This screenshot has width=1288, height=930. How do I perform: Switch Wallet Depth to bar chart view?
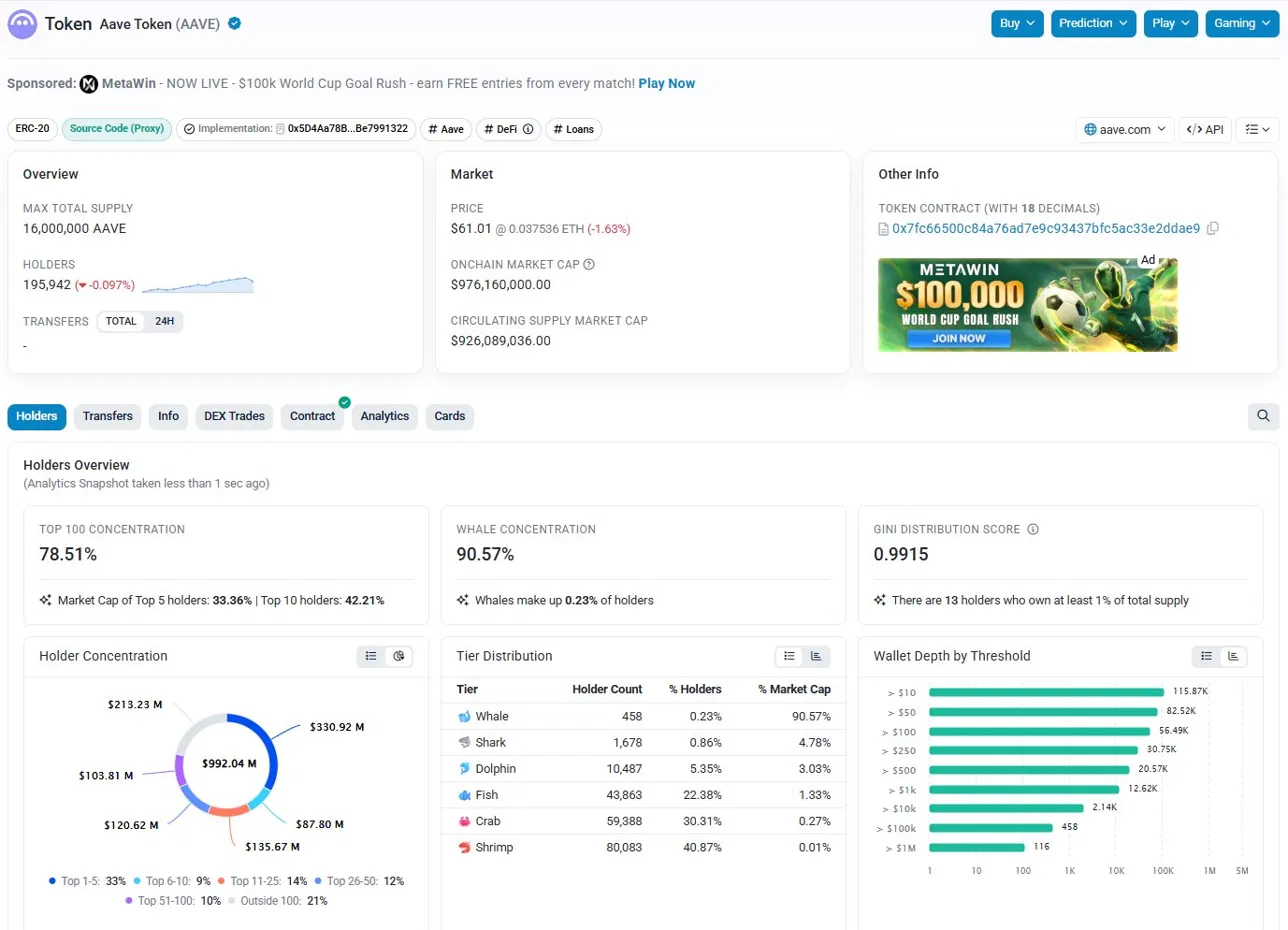pyautogui.click(x=1233, y=656)
